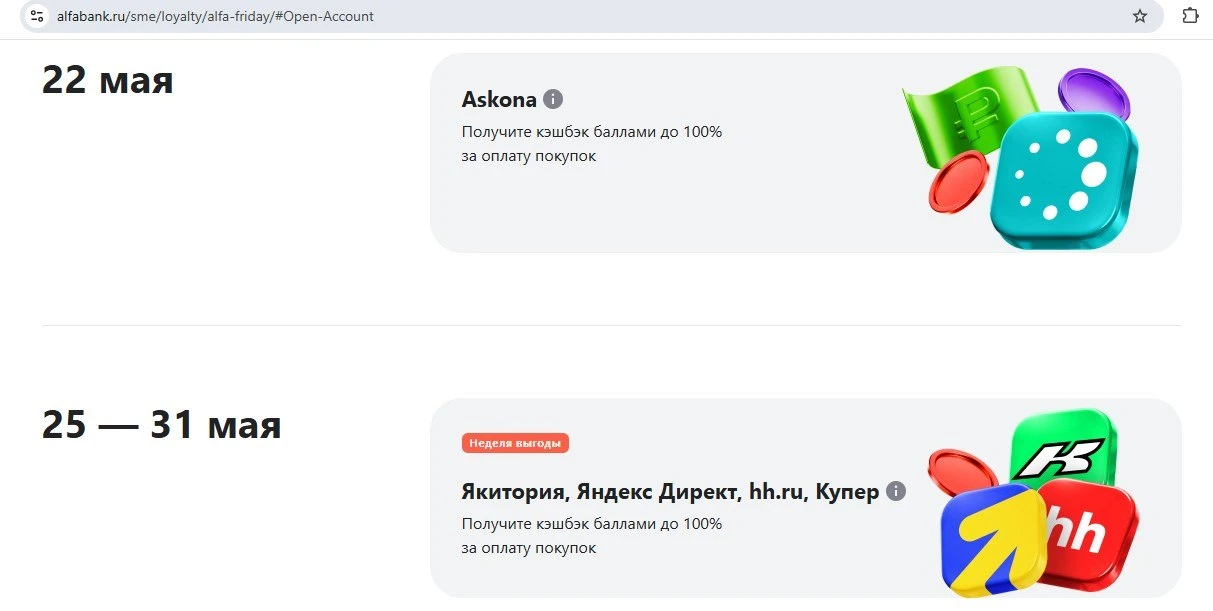
Task: Click the blue Yandex Direct arrow tile
Action: pos(991,540)
